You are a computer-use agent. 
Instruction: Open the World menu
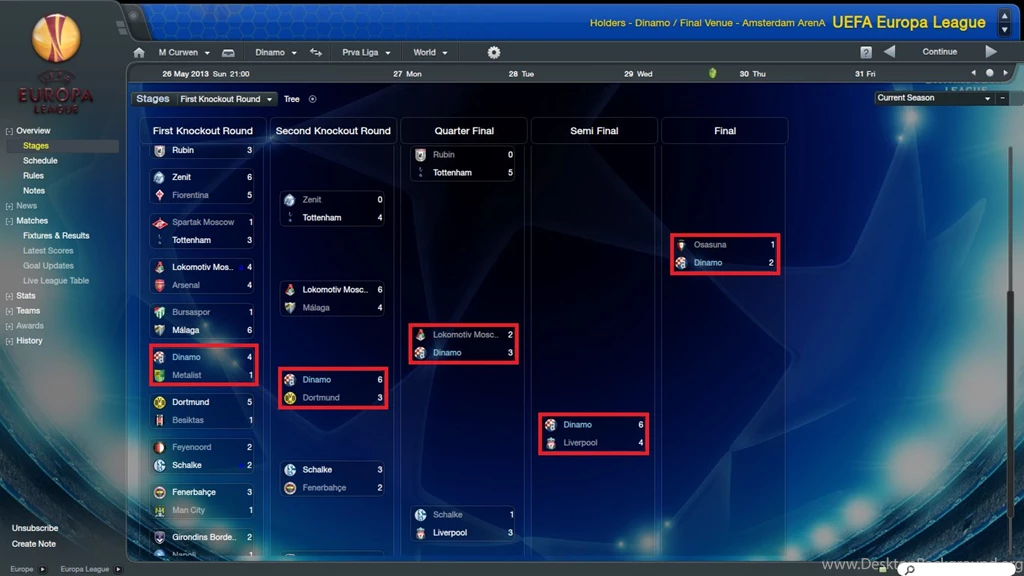tap(430, 53)
